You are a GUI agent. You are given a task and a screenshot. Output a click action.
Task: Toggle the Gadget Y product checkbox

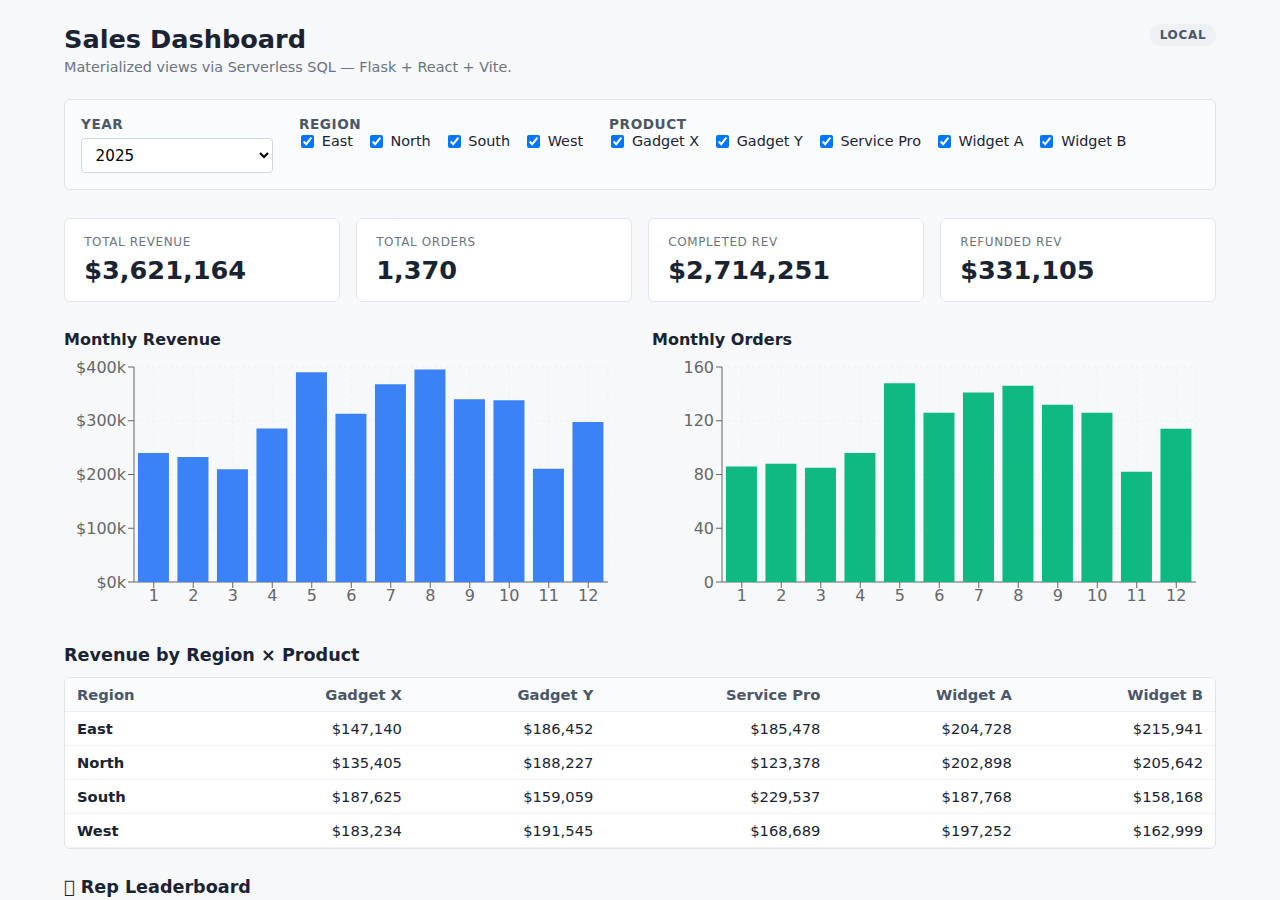point(722,142)
